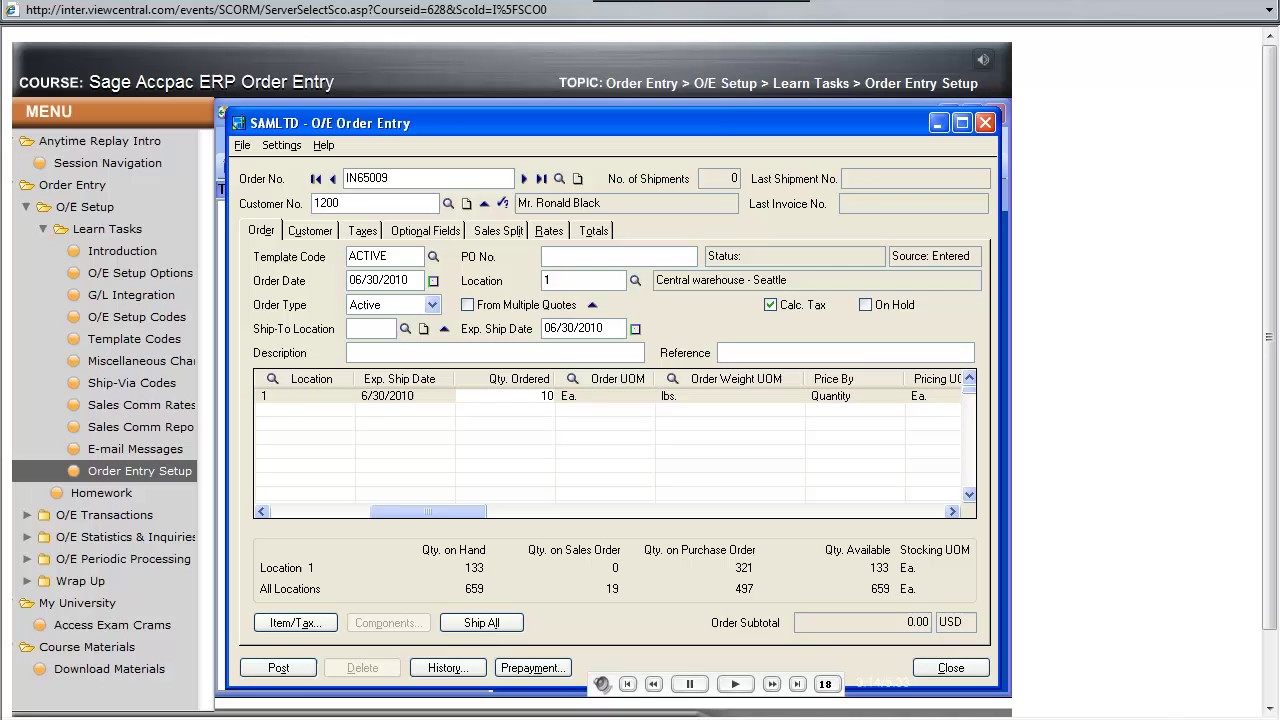Rewind the lesson playback
Viewport: 1280px width, 720px height.
tap(654, 684)
